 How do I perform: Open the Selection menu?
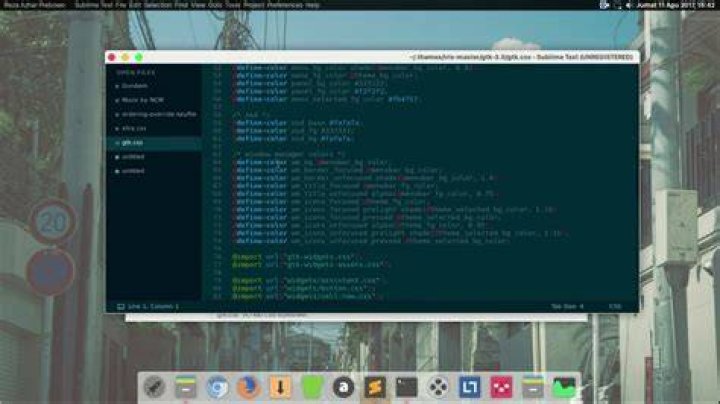(x=158, y=5)
